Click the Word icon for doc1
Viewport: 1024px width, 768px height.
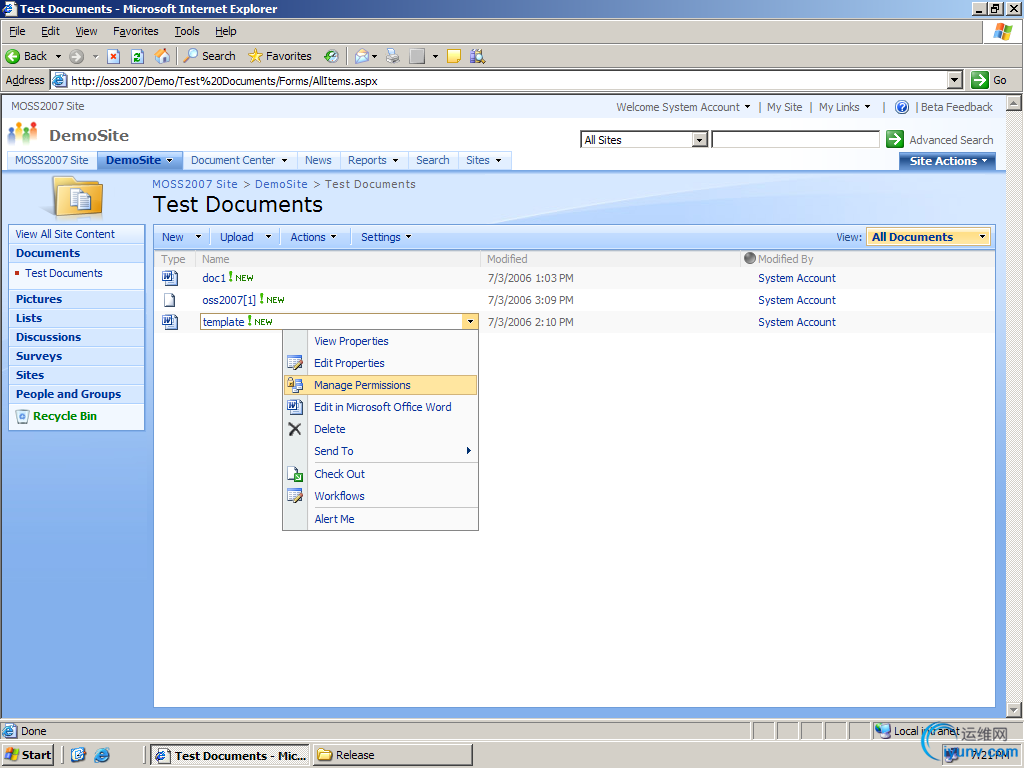170,278
